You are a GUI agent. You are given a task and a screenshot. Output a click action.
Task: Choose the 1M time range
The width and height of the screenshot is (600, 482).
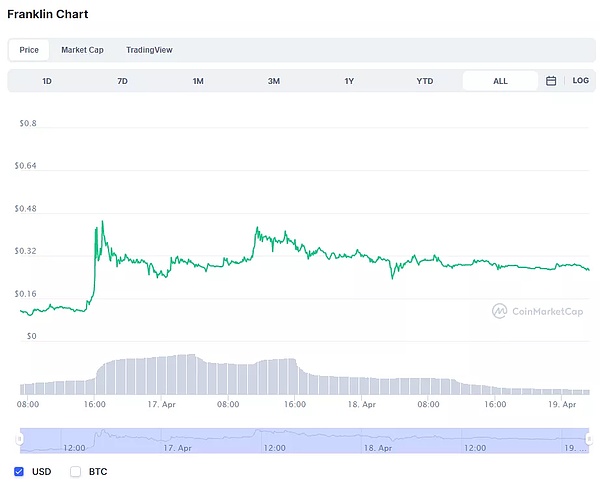[198, 81]
